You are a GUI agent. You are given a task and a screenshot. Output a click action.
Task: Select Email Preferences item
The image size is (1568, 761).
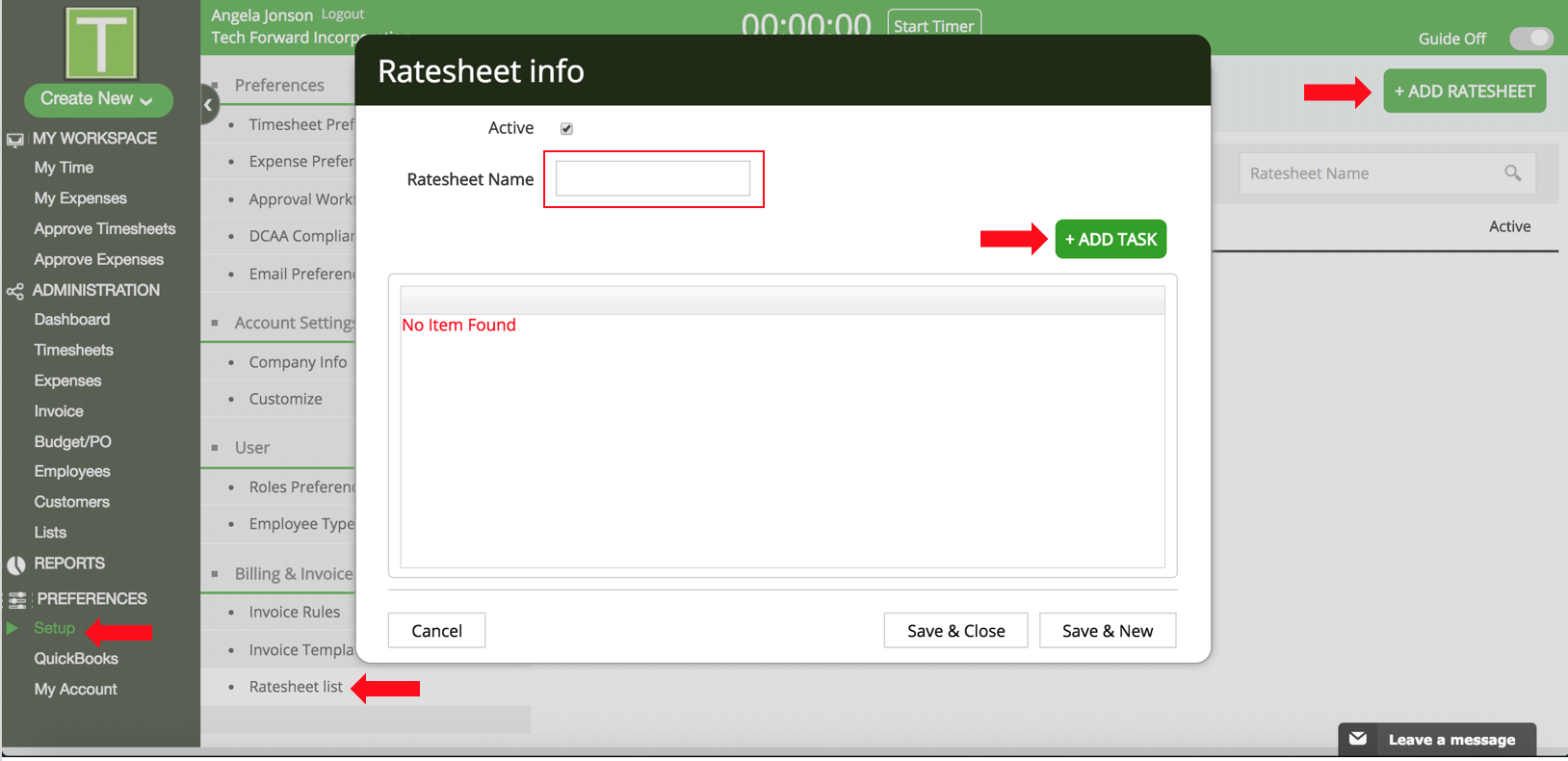click(301, 275)
